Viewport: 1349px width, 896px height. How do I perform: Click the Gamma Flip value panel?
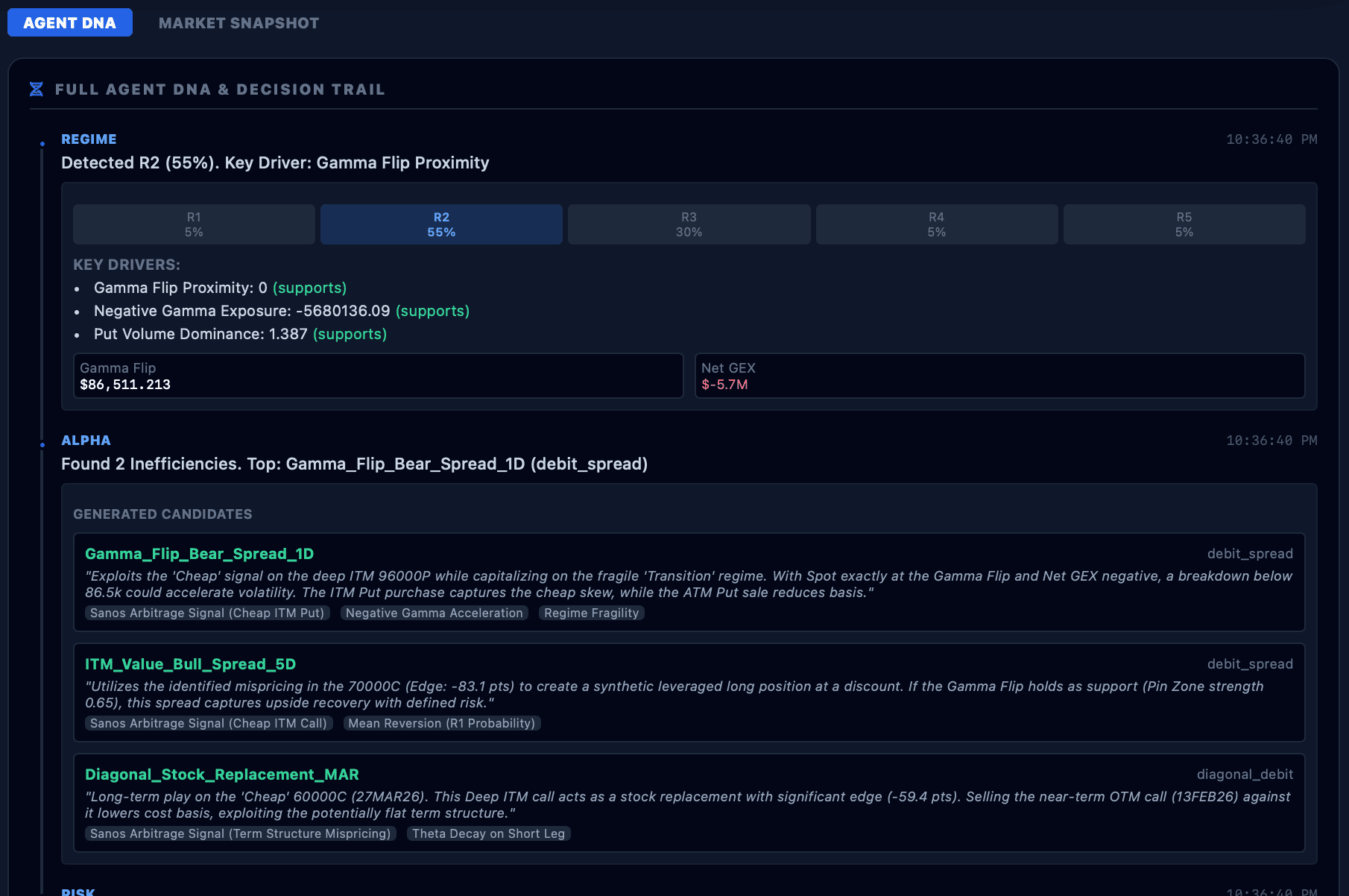(x=377, y=376)
